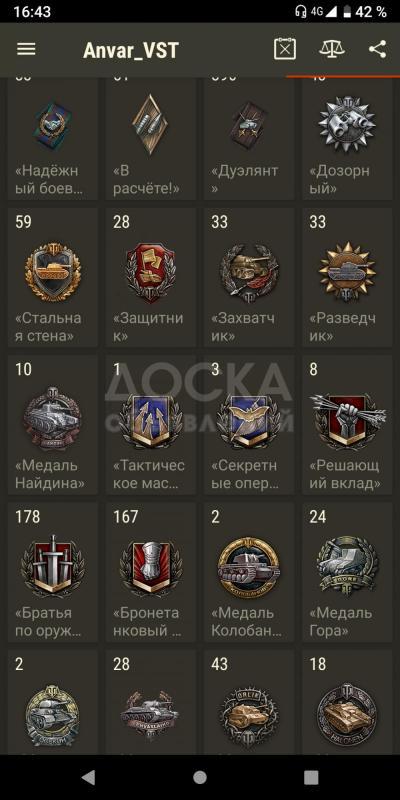This screenshot has width=400, height=800.
Task: Tap the Android home circle button
Action: (200, 777)
